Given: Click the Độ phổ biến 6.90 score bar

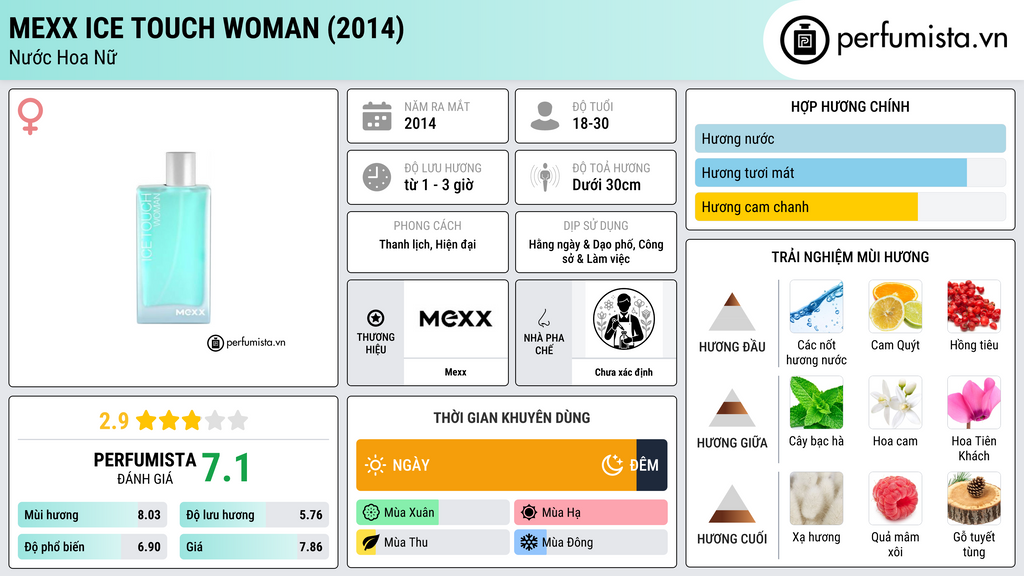Looking at the screenshot, I should tap(93, 547).
